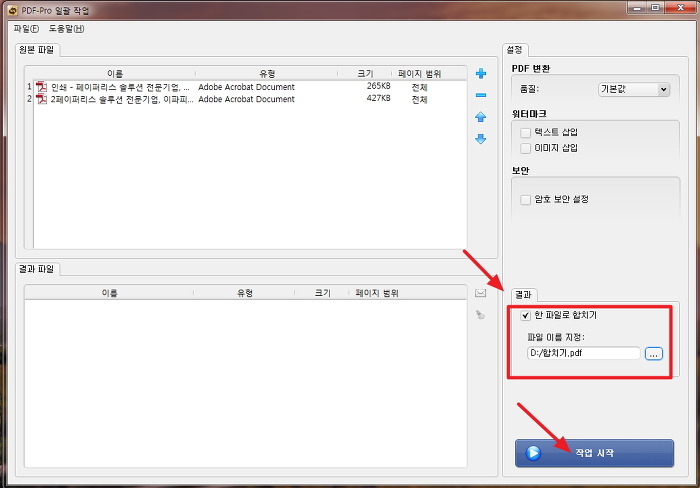Viewport: 700px width, 488px height.
Task: Open the 도움말(H) menu
Action: (x=67, y=29)
